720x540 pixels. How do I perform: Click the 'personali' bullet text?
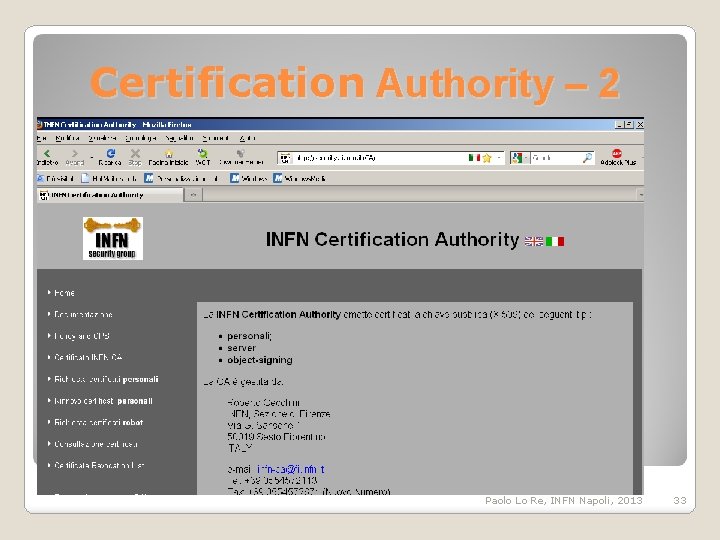(249, 336)
